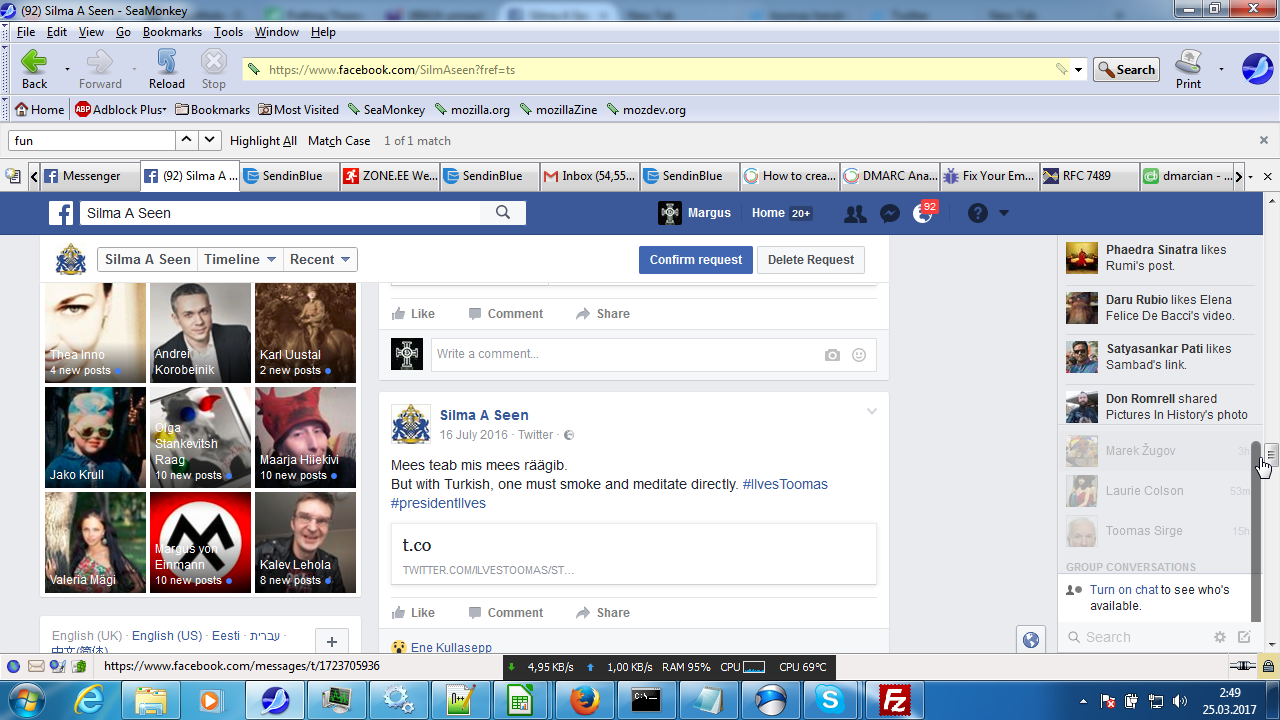This screenshot has height=720, width=1280.
Task: Expand the URL bar history dropdown
Action: (1079, 70)
